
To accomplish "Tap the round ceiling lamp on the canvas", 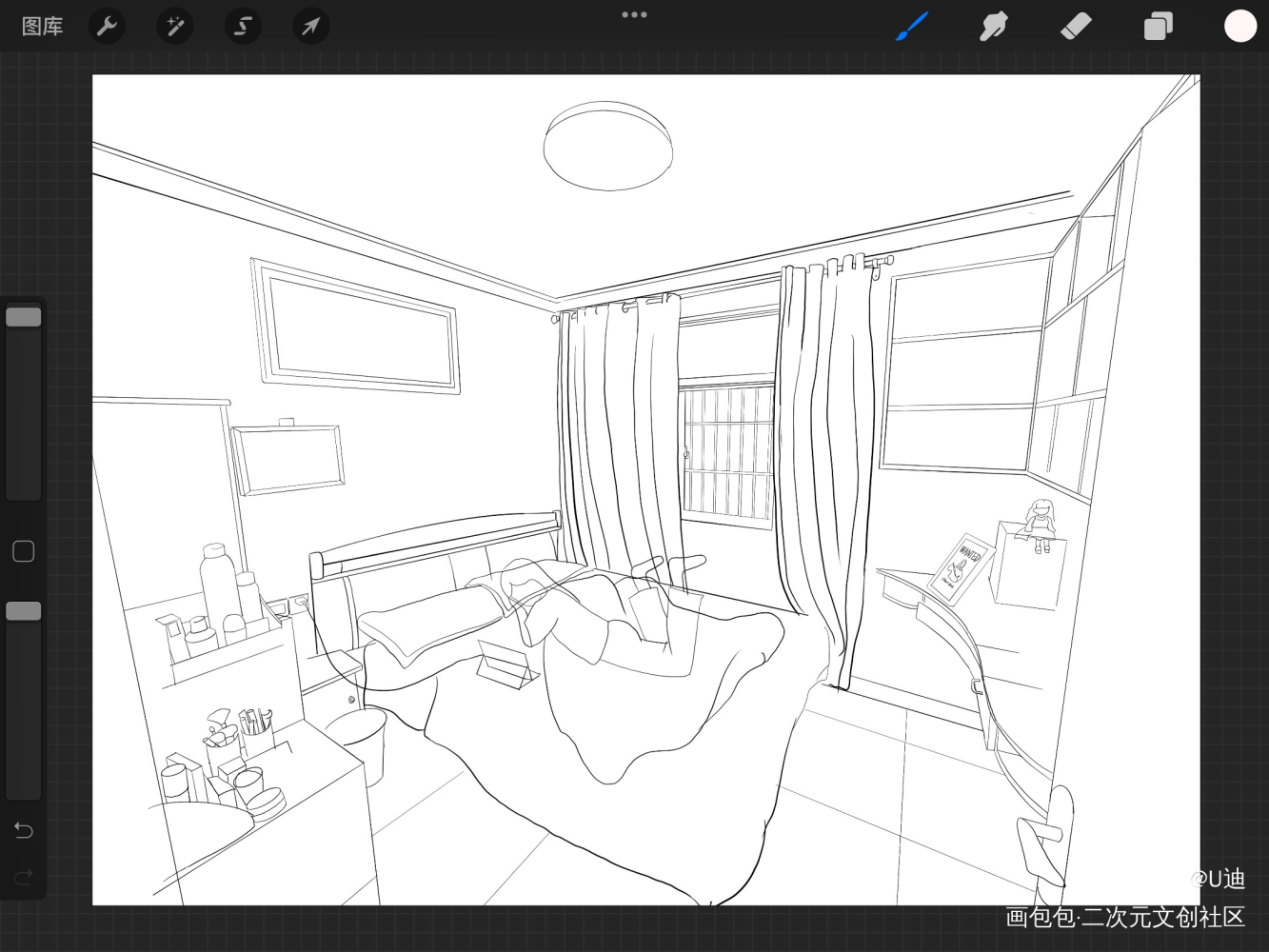I will pos(608,147).
